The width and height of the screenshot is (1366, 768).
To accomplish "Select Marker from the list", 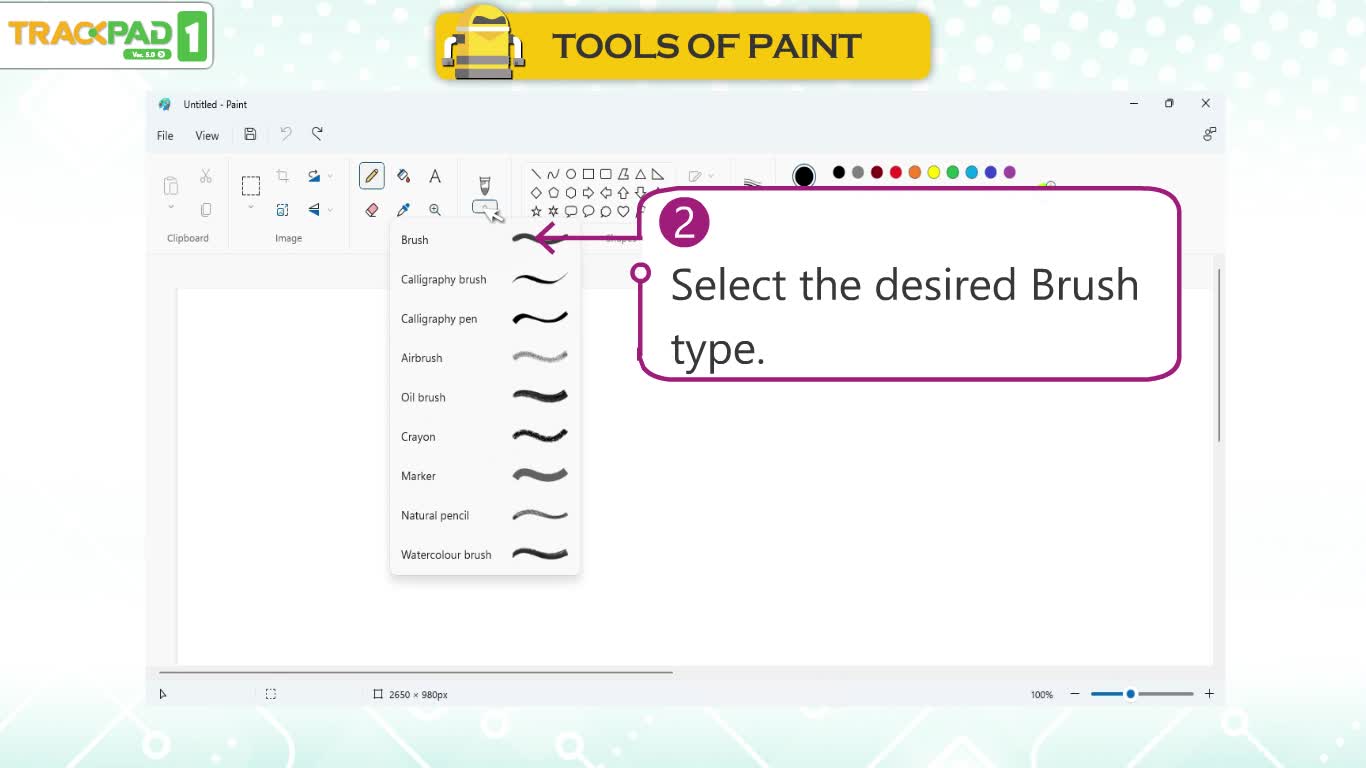I will 485,476.
